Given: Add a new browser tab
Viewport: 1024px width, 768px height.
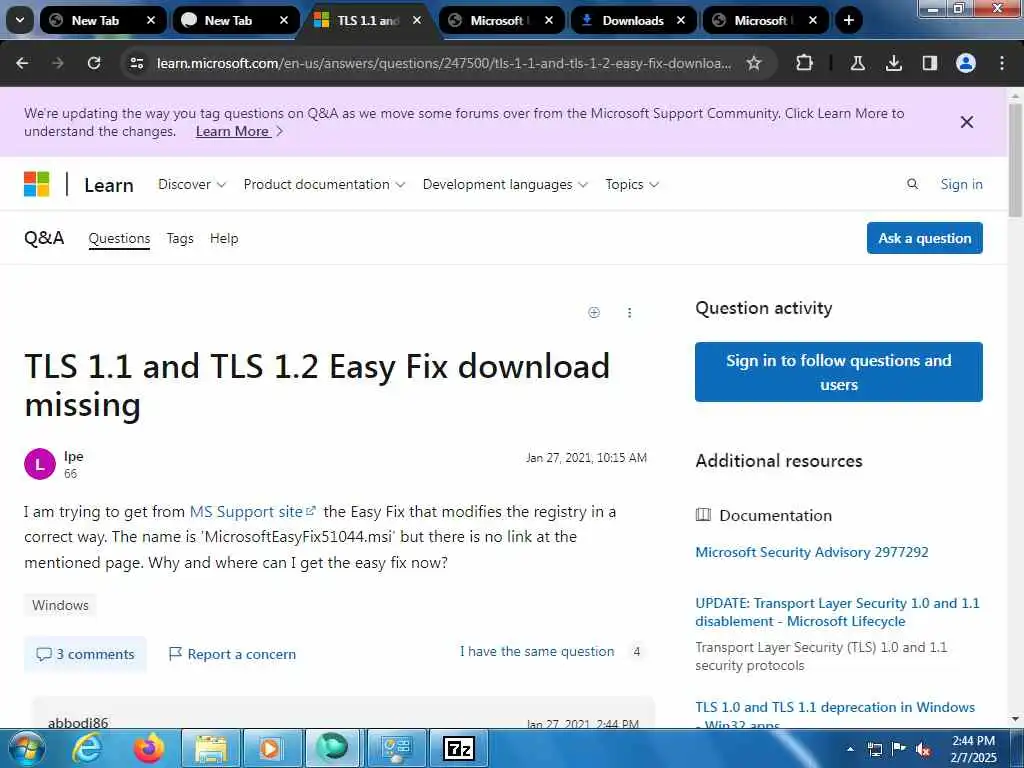Looking at the screenshot, I should [x=848, y=20].
